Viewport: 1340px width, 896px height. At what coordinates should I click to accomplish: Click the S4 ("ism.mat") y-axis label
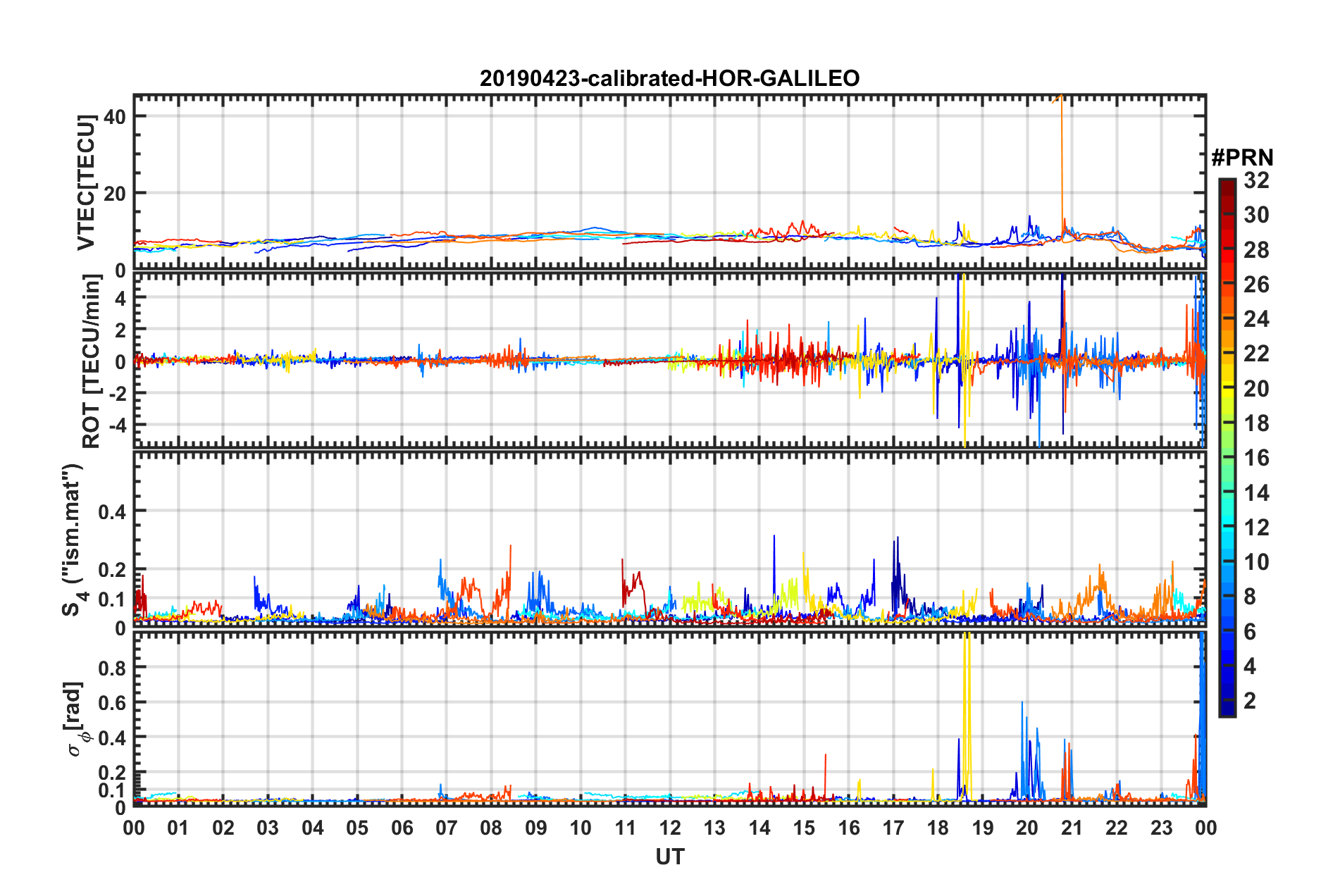click(x=74, y=540)
